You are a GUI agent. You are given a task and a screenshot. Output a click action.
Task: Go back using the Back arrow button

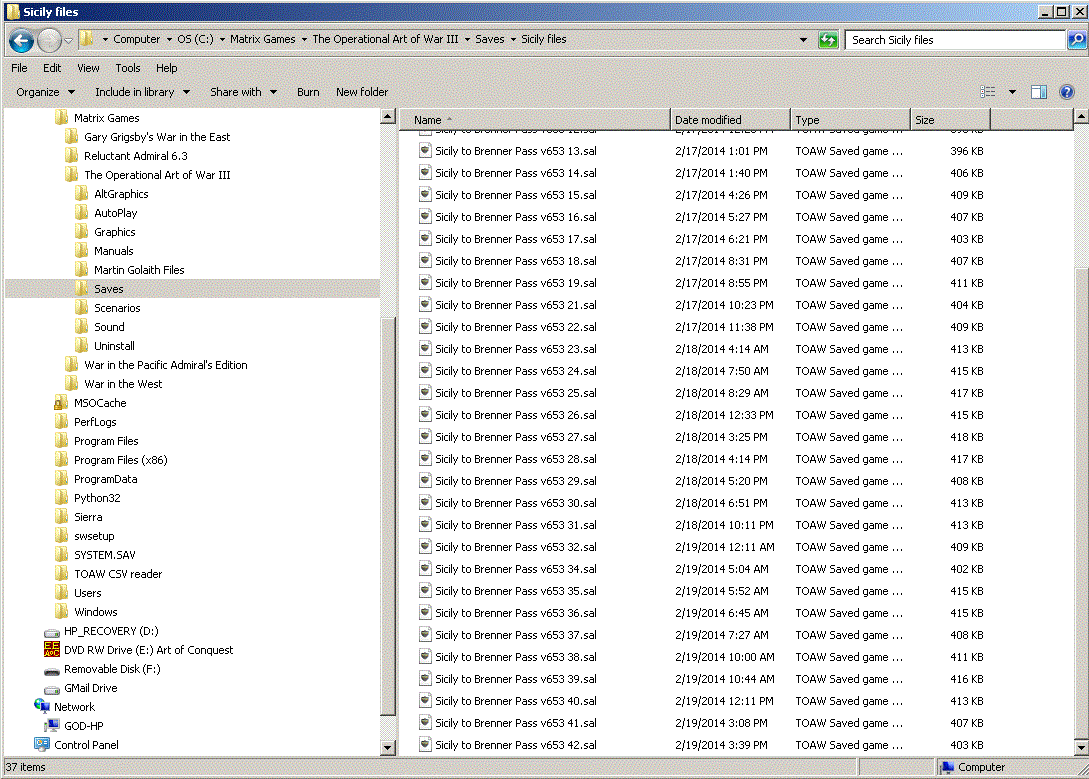coord(21,40)
